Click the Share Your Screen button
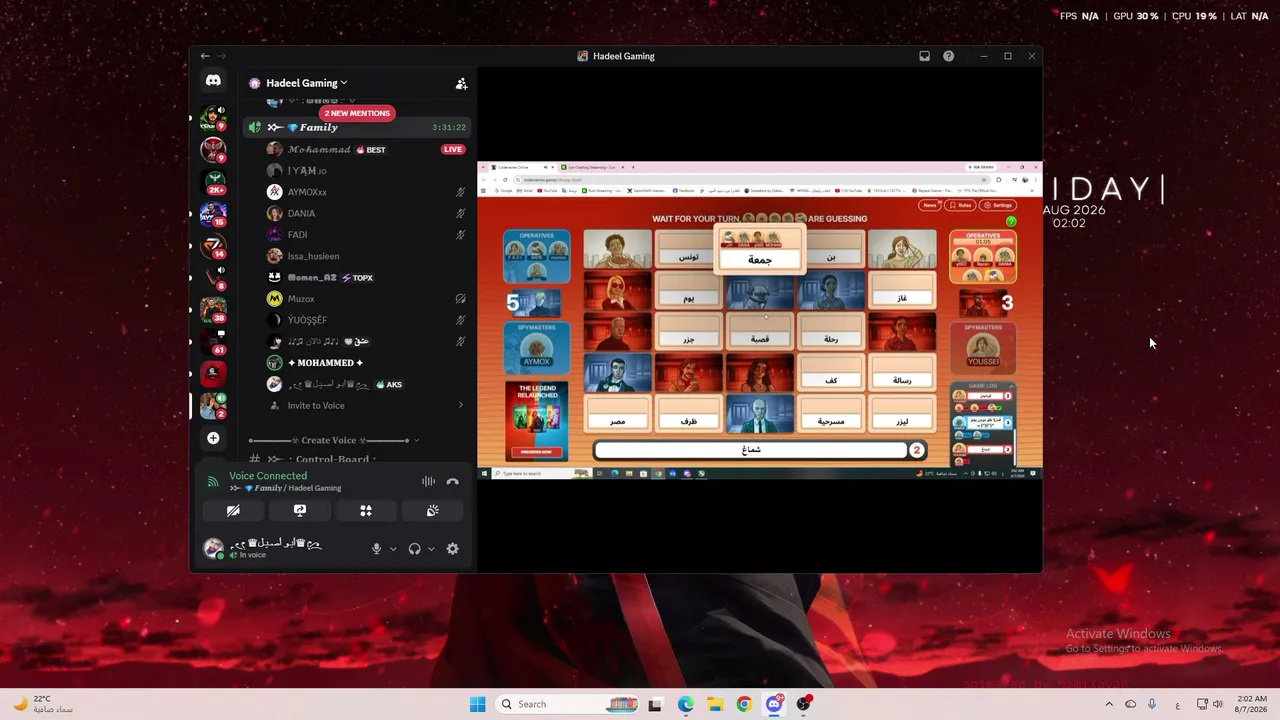Image resolution: width=1280 pixels, height=720 pixels. click(x=300, y=510)
